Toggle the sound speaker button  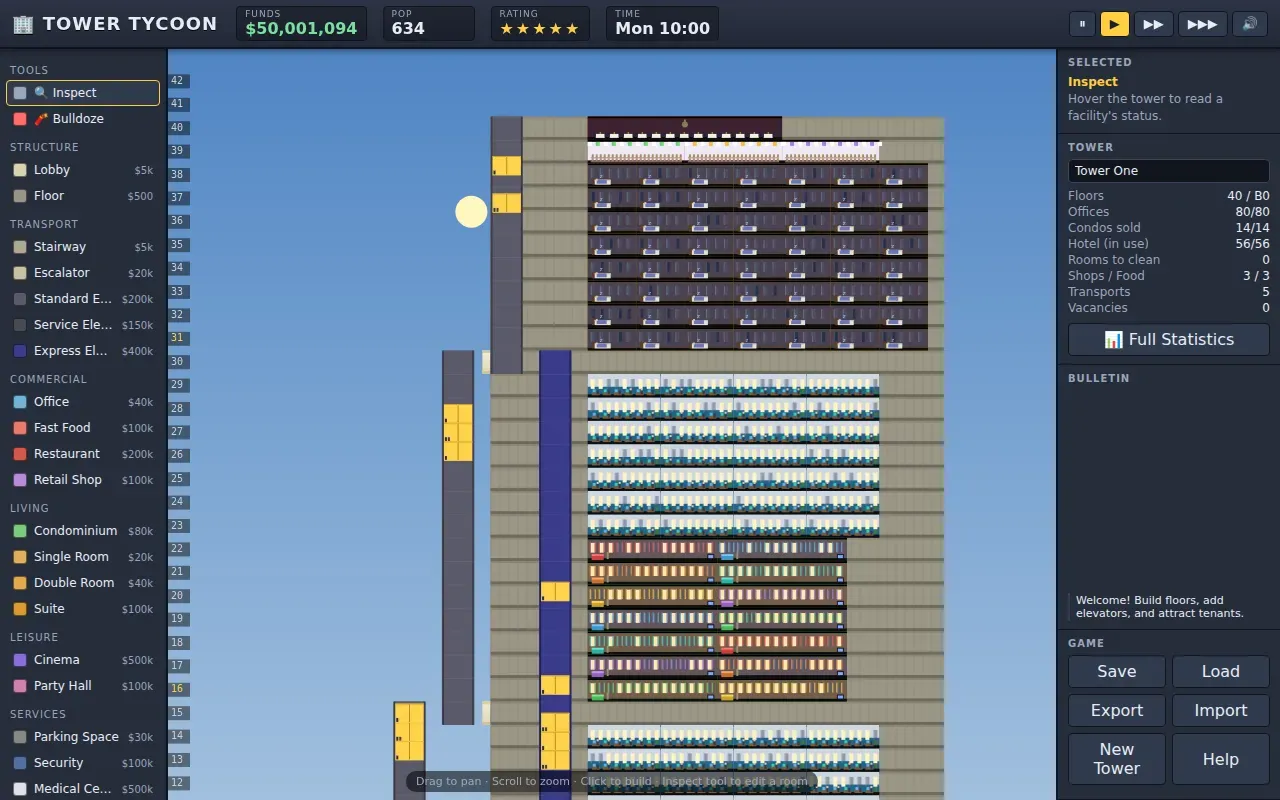(x=1250, y=24)
